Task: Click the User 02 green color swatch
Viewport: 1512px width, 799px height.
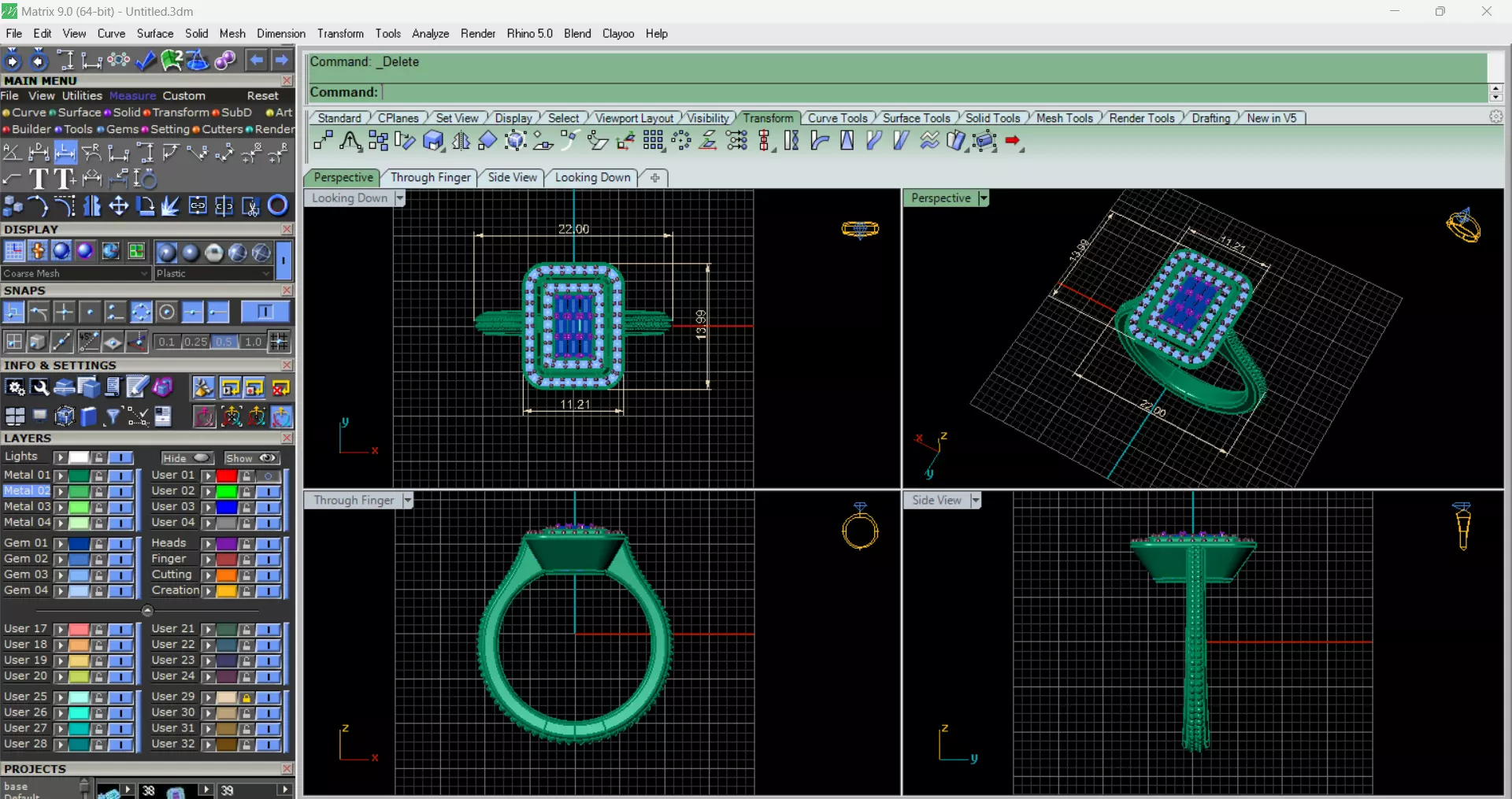Action: pyautogui.click(x=227, y=491)
